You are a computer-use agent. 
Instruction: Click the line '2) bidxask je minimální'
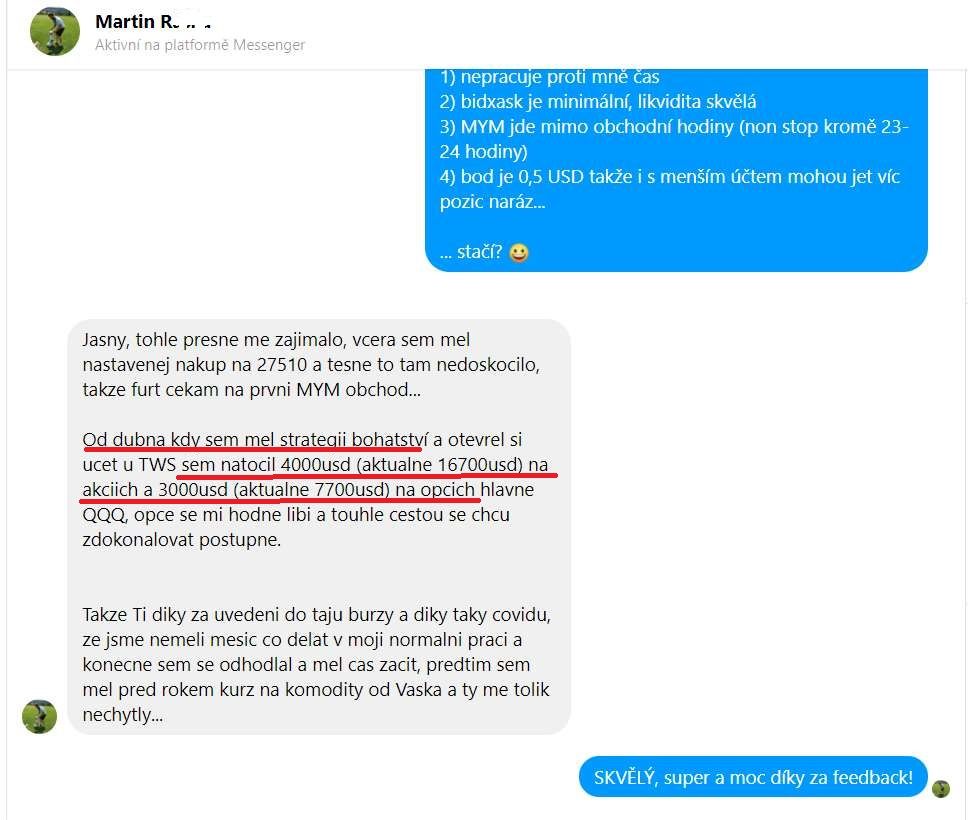tap(598, 101)
